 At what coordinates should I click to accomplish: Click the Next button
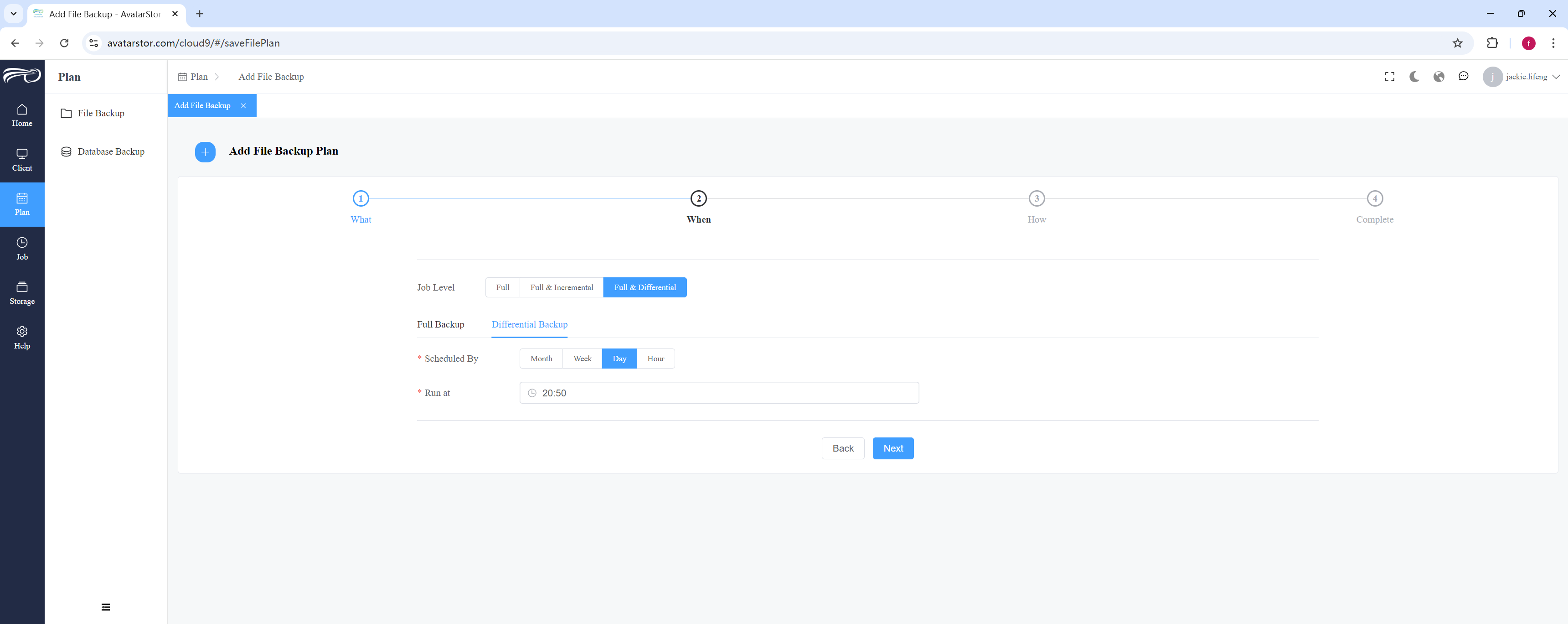893,448
